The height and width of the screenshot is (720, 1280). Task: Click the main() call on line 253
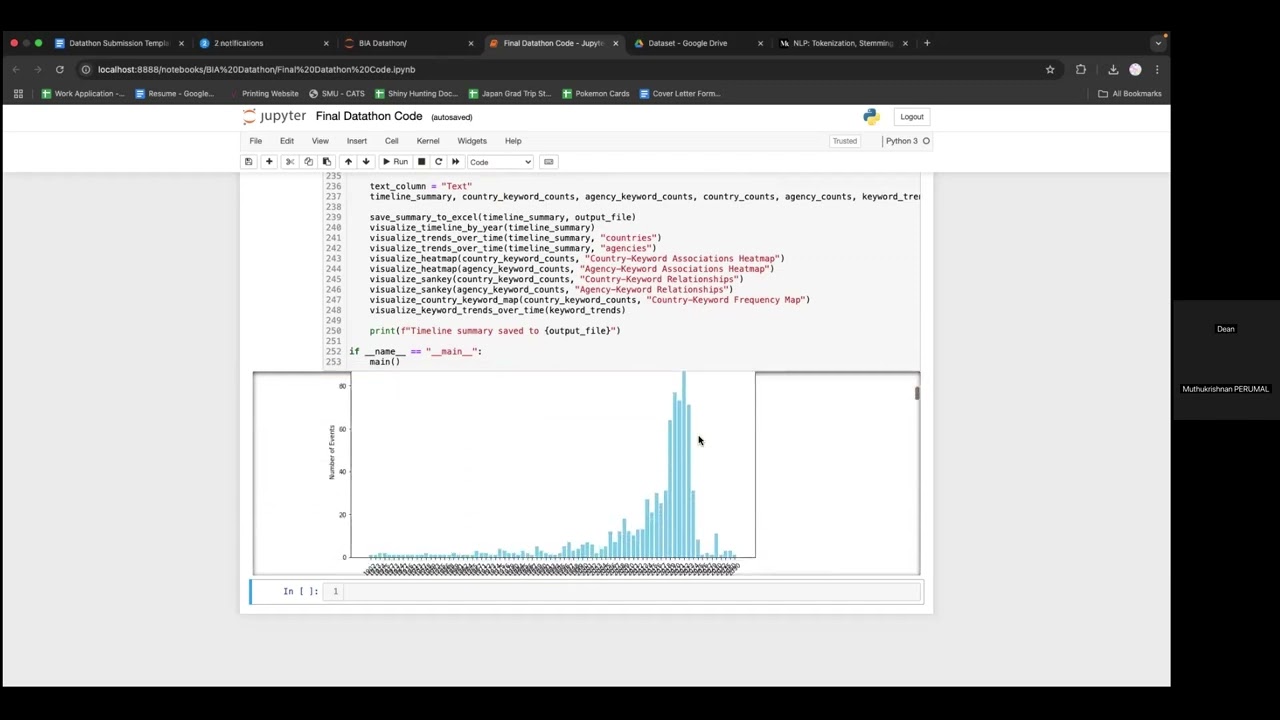click(385, 362)
